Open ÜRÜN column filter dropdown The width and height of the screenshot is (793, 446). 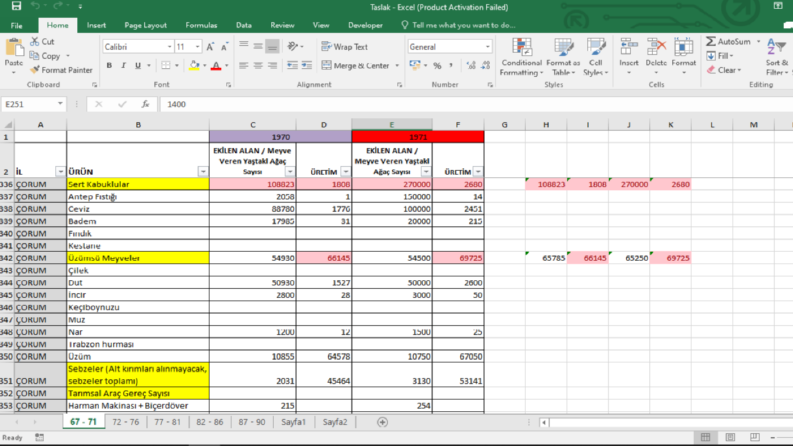point(203,171)
